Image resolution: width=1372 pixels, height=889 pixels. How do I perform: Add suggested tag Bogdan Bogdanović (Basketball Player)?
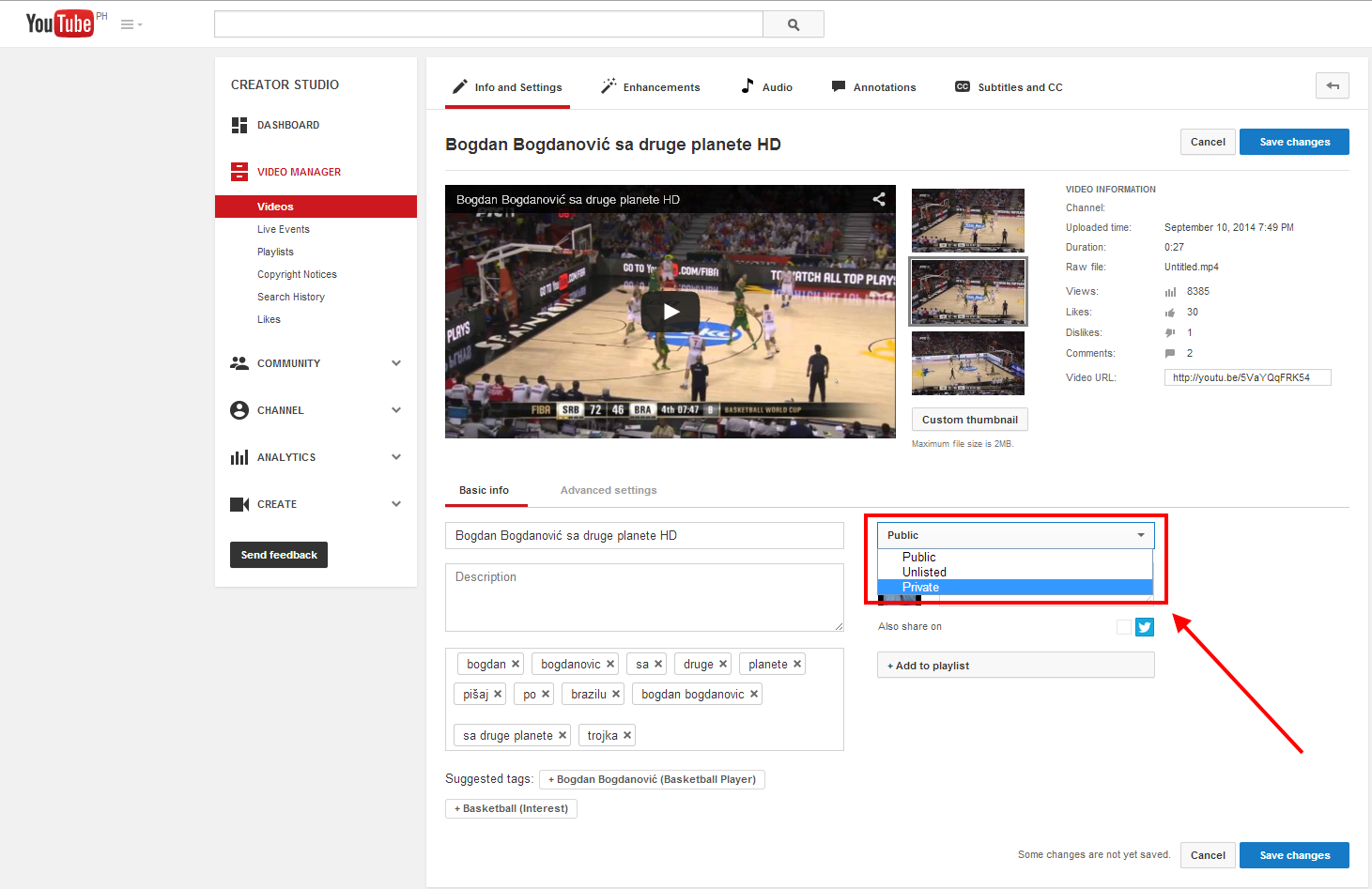coord(652,779)
